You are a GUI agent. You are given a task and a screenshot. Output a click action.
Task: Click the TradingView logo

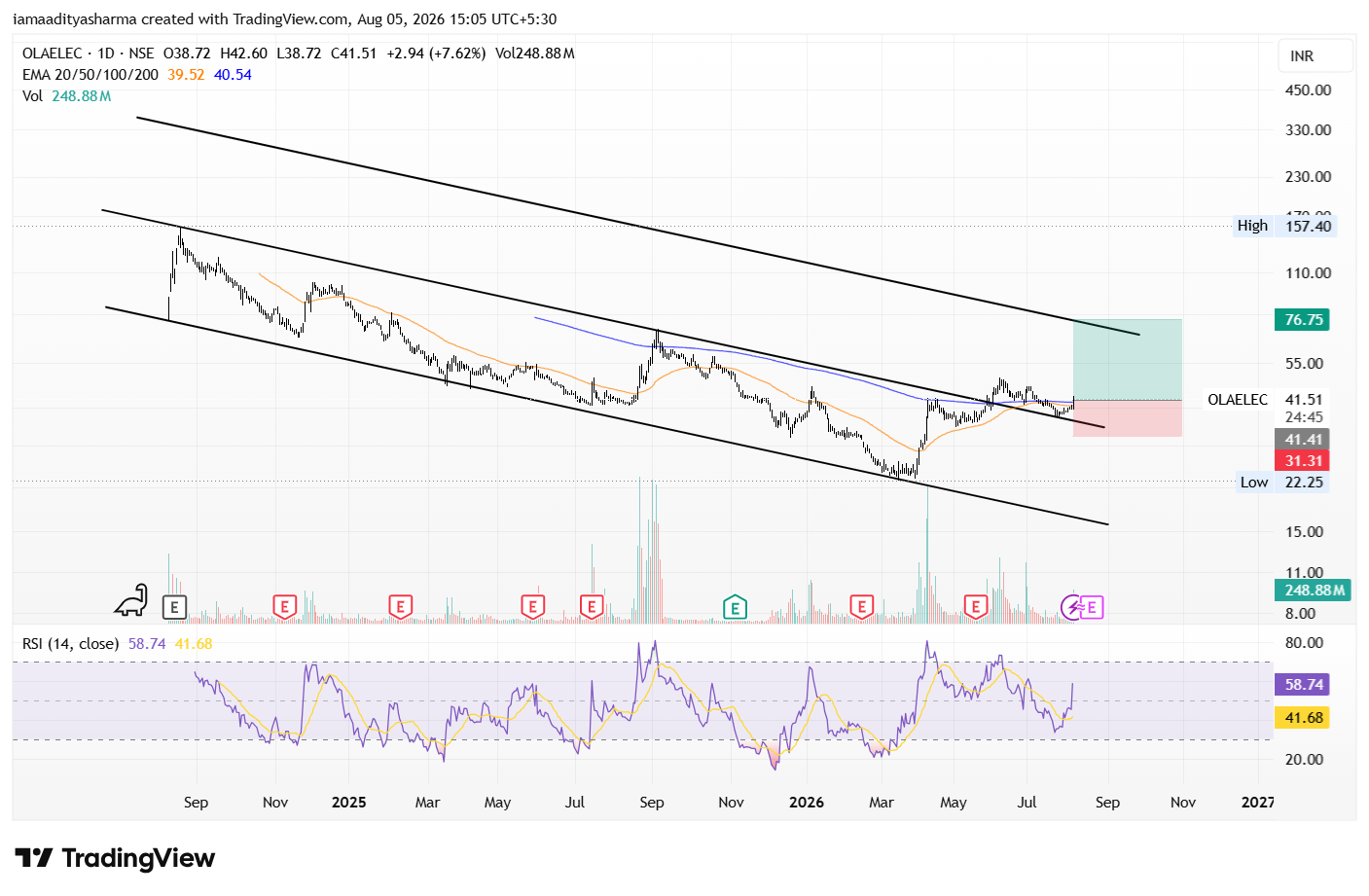pyautogui.click(x=115, y=858)
